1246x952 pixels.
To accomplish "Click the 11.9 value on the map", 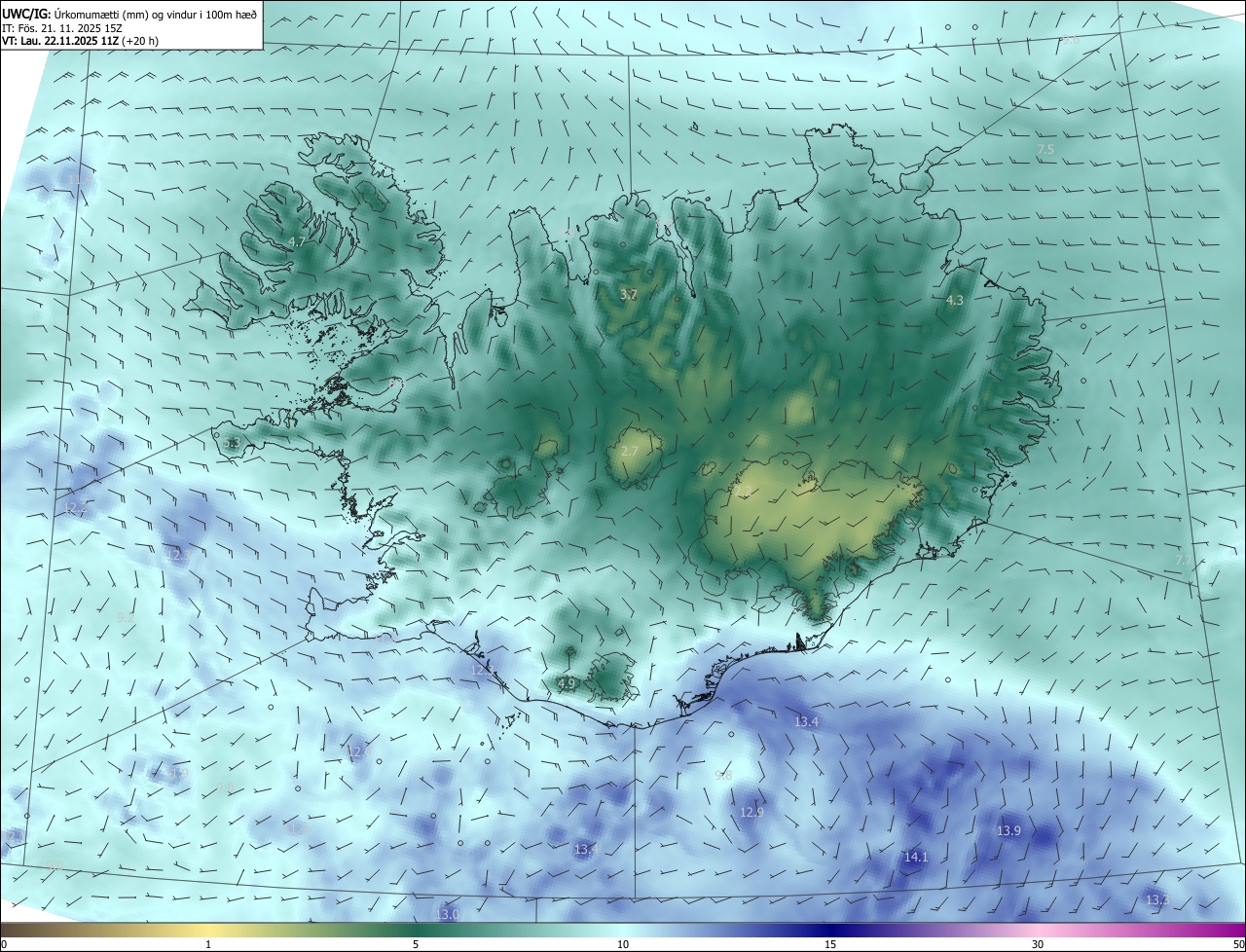I will click(176, 773).
